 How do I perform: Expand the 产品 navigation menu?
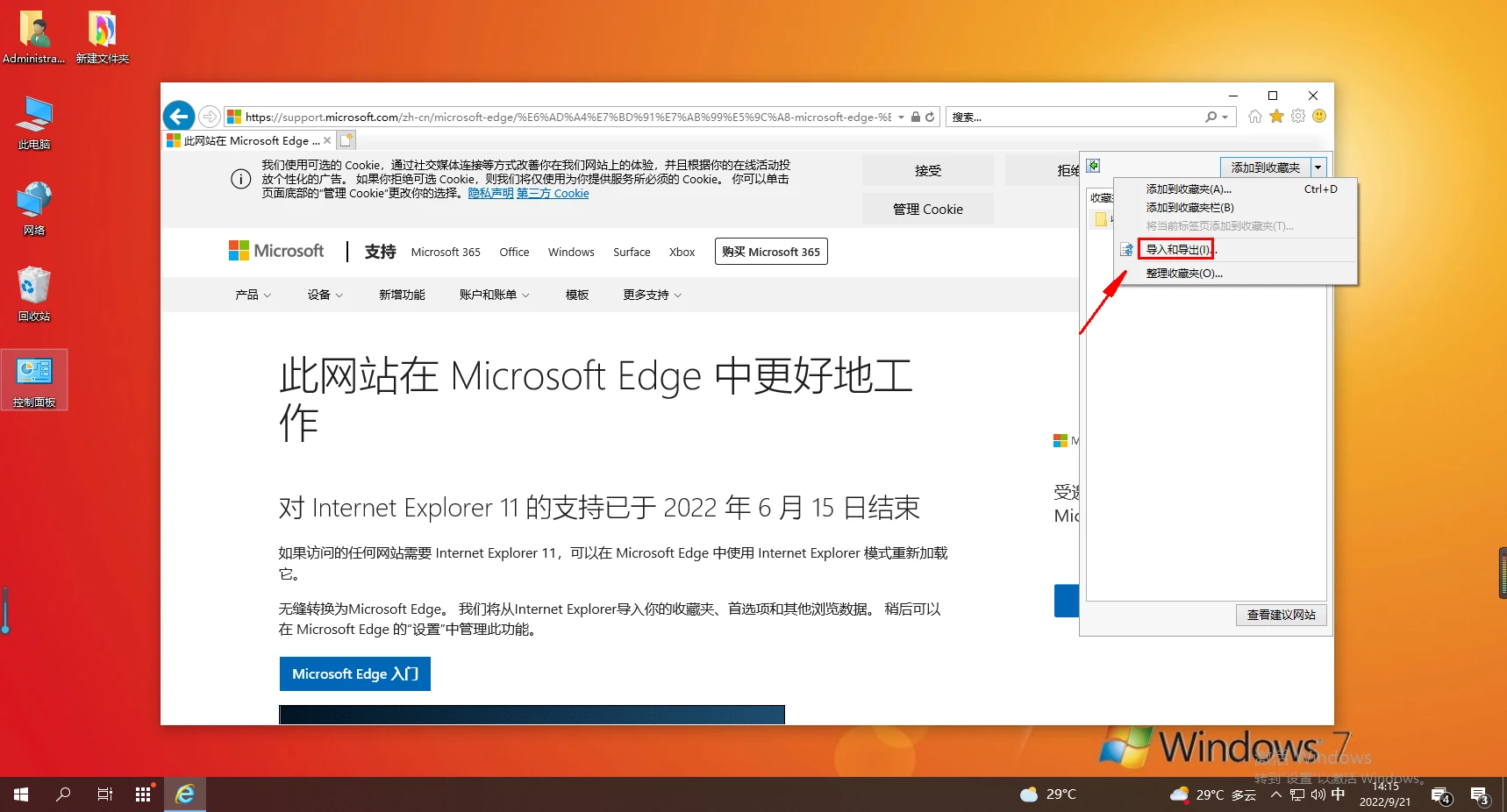253,295
